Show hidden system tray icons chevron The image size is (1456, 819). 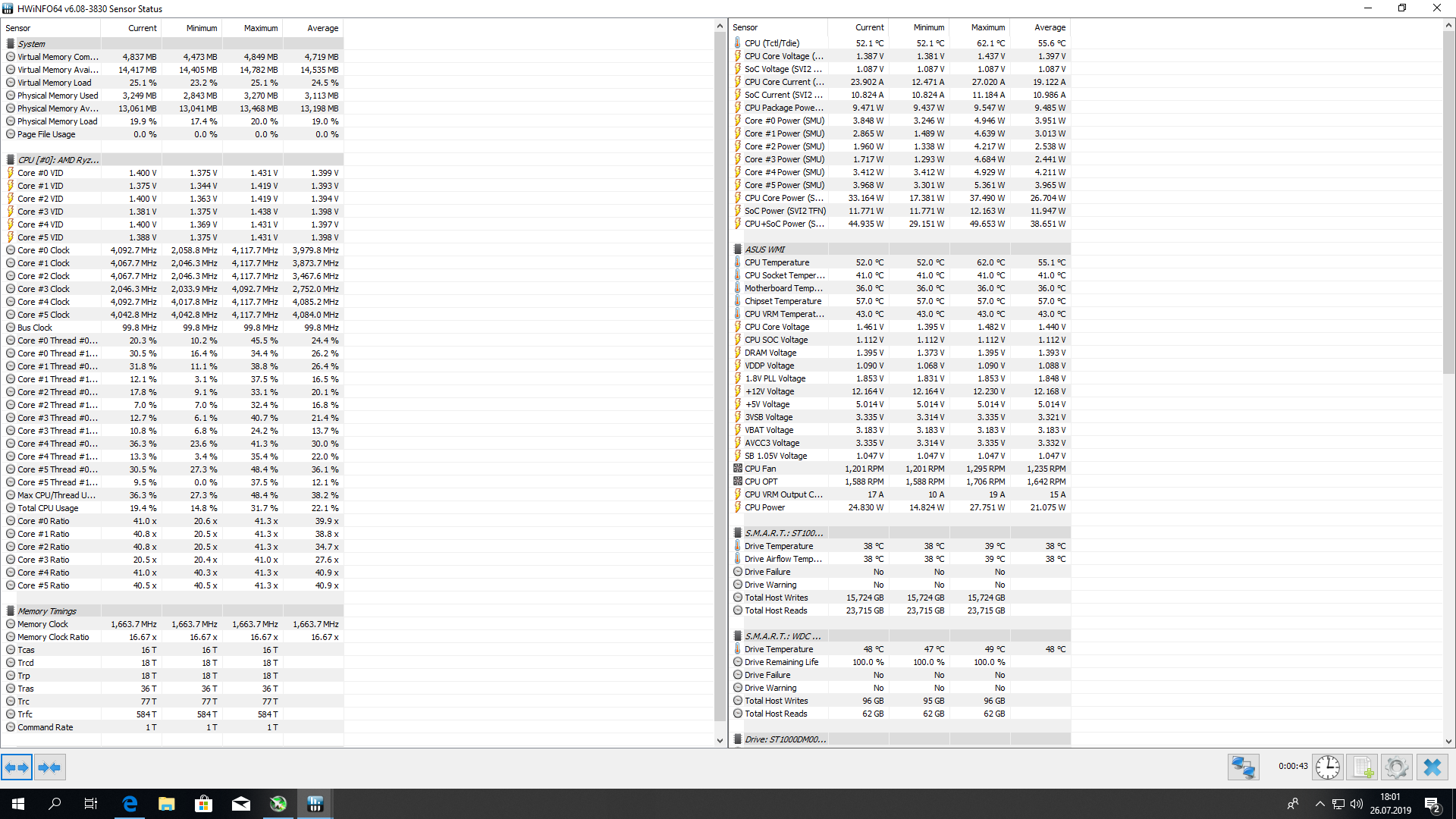click(1319, 804)
